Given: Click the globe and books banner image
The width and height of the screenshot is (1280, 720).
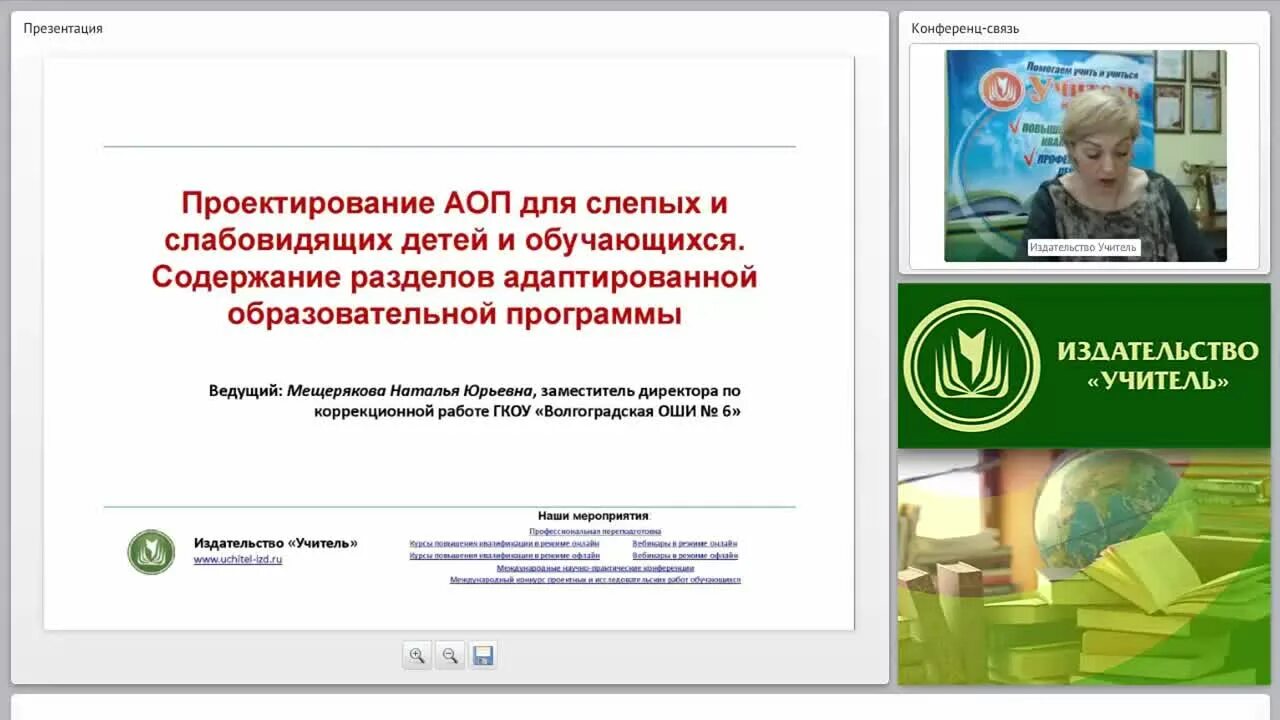Looking at the screenshot, I should pos(1084,567).
